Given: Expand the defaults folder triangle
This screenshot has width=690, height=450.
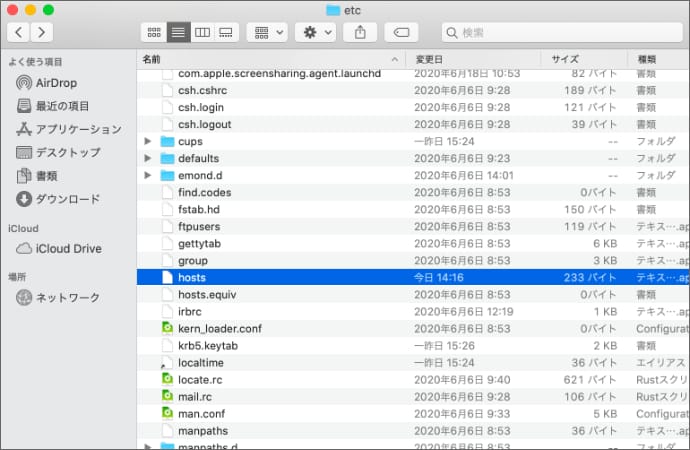Looking at the screenshot, I should (149, 159).
